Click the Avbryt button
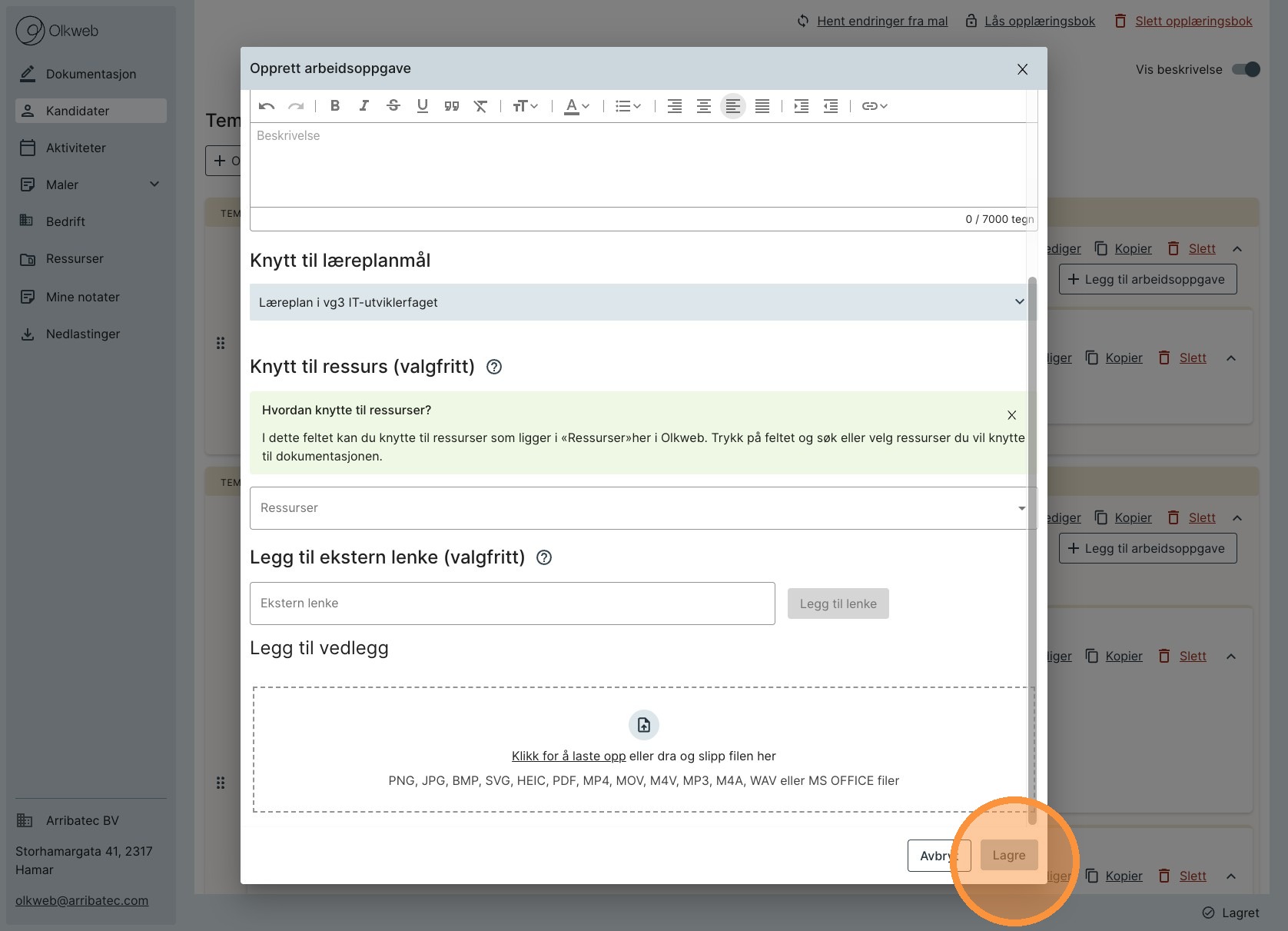 [x=934, y=856]
